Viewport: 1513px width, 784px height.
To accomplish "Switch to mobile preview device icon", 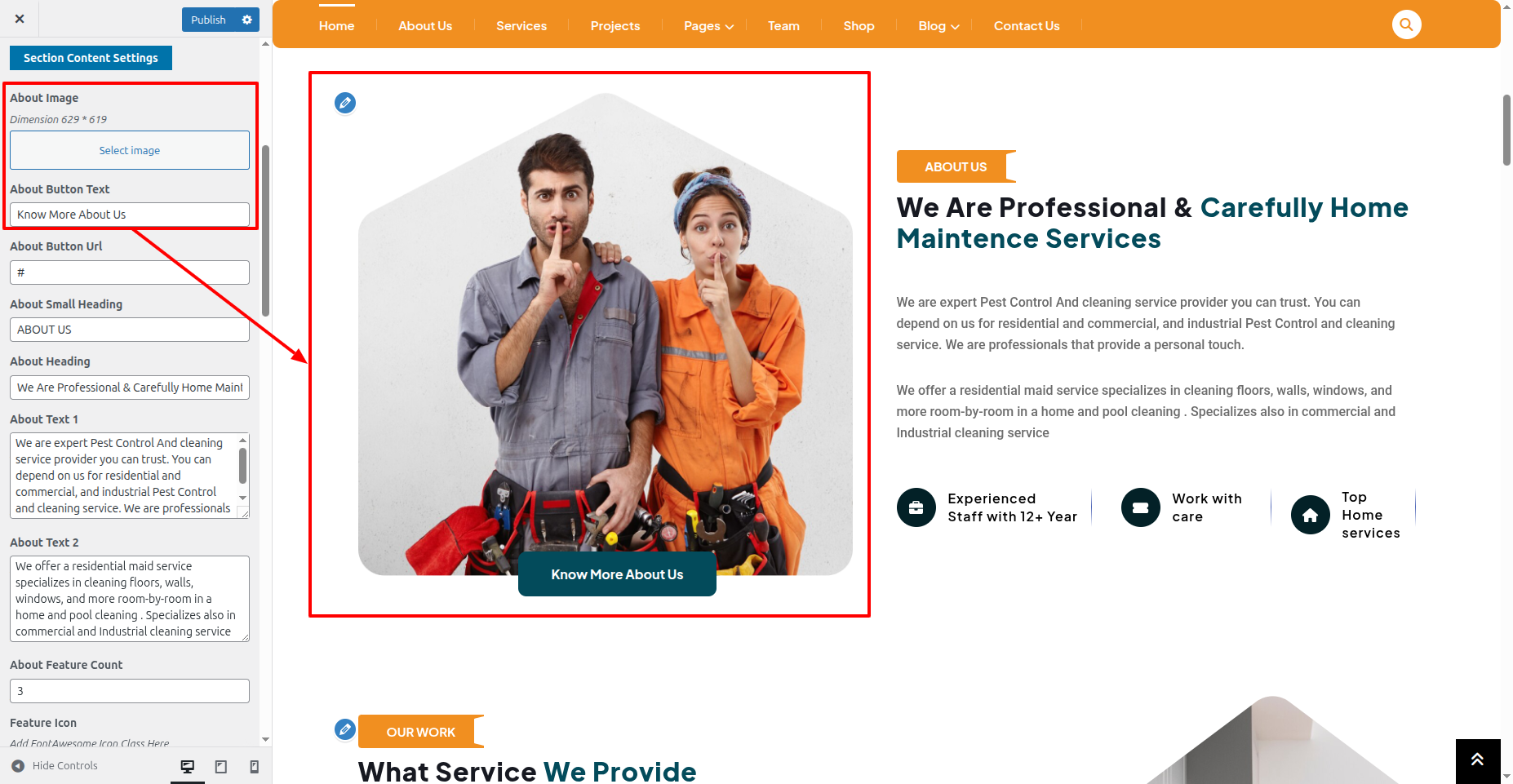I will click(255, 766).
